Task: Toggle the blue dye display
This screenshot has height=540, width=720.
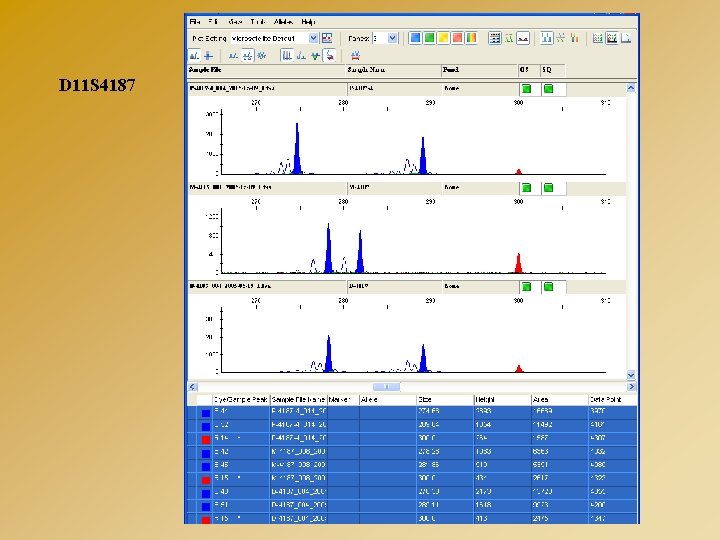Action: click(415, 38)
